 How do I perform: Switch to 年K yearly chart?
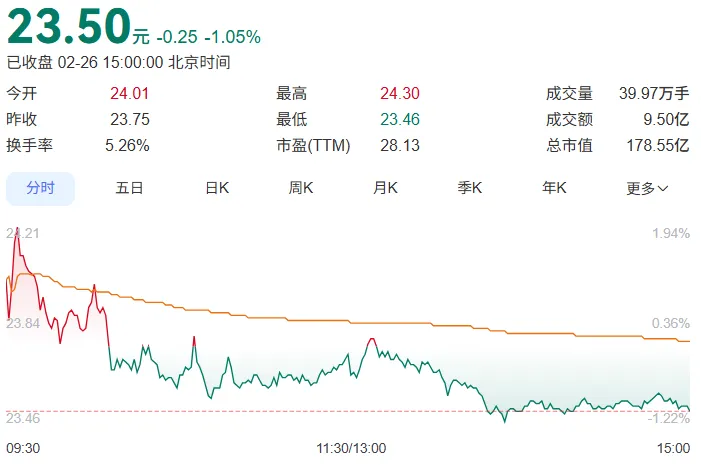554,188
